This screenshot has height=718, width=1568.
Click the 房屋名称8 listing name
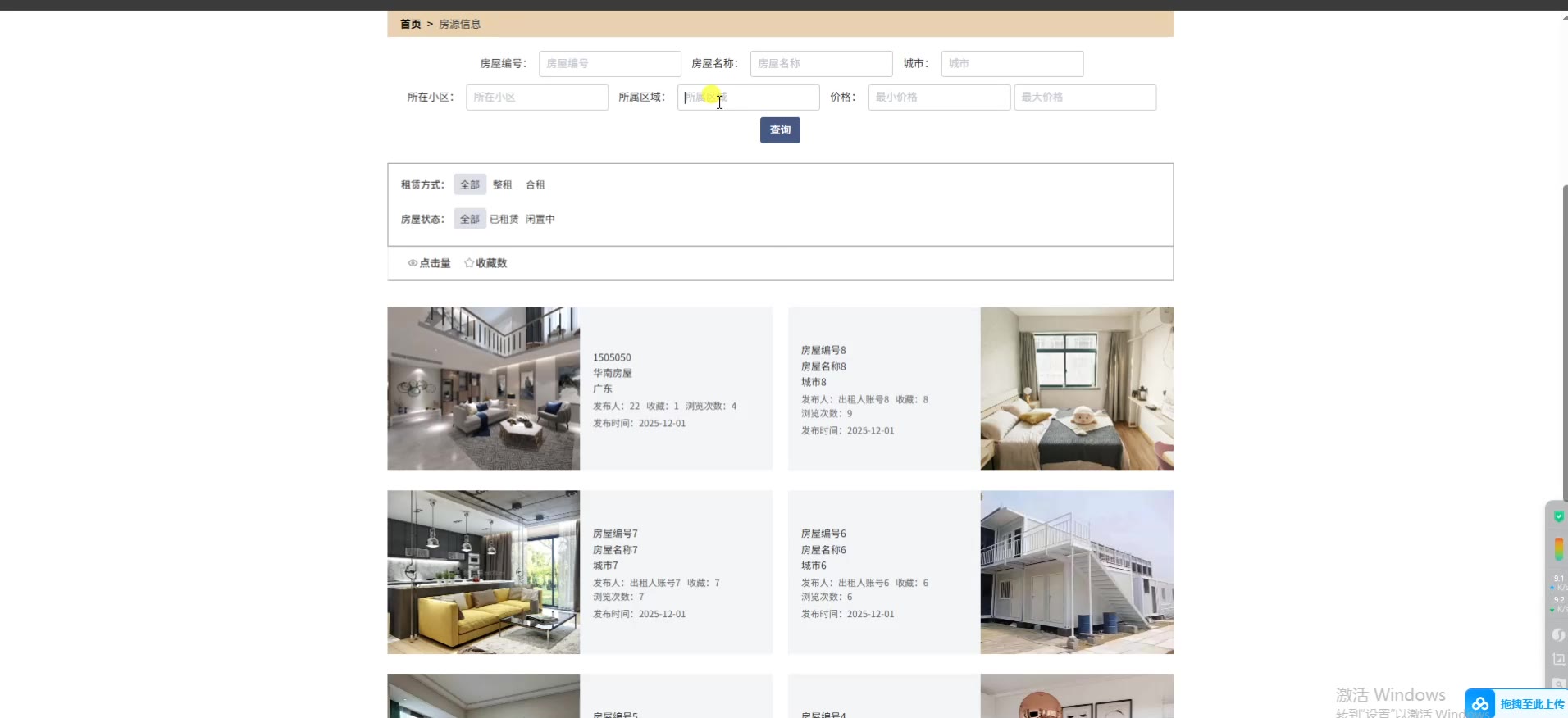point(824,367)
